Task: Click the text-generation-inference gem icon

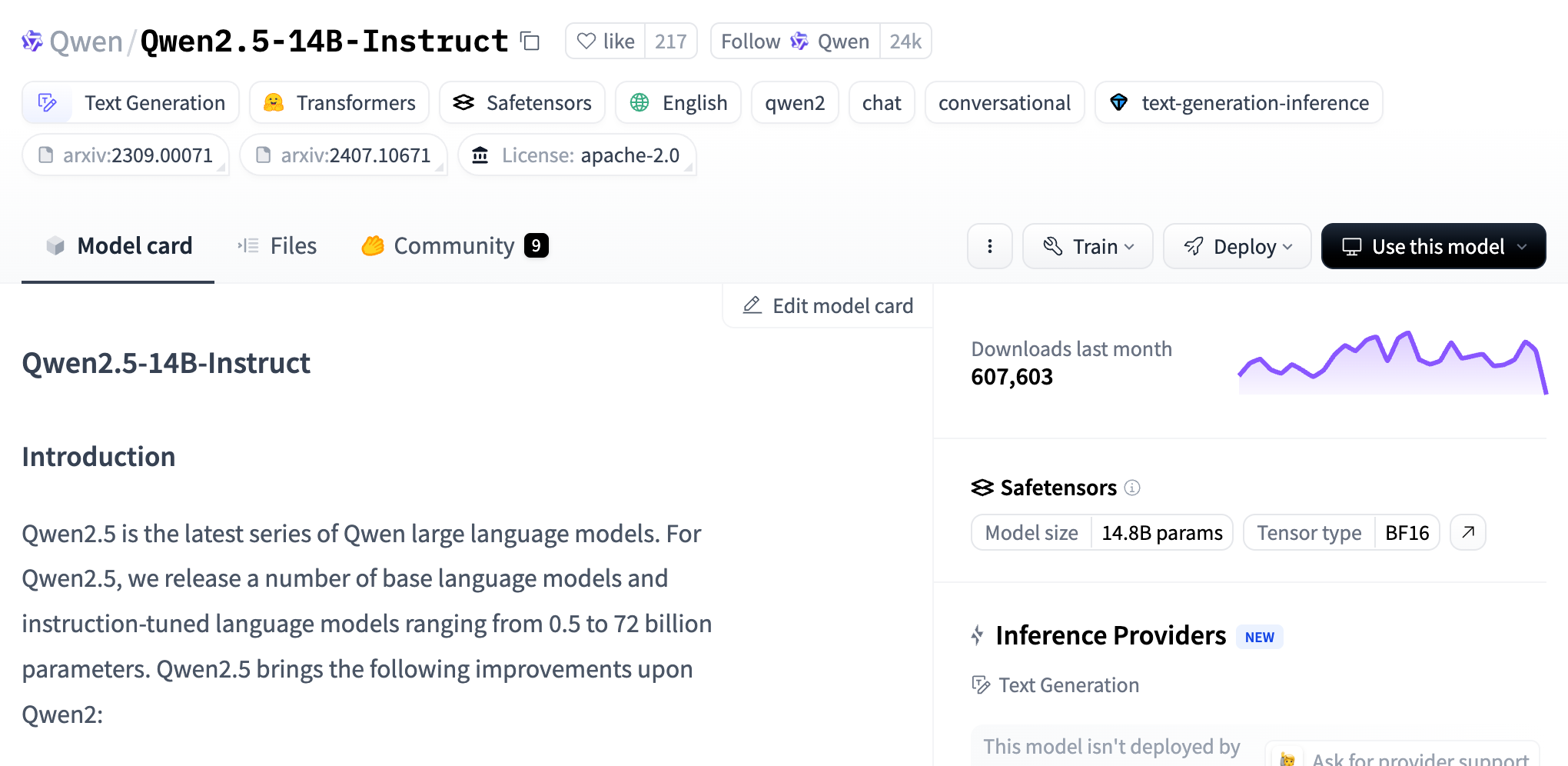Action: tap(1119, 102)
